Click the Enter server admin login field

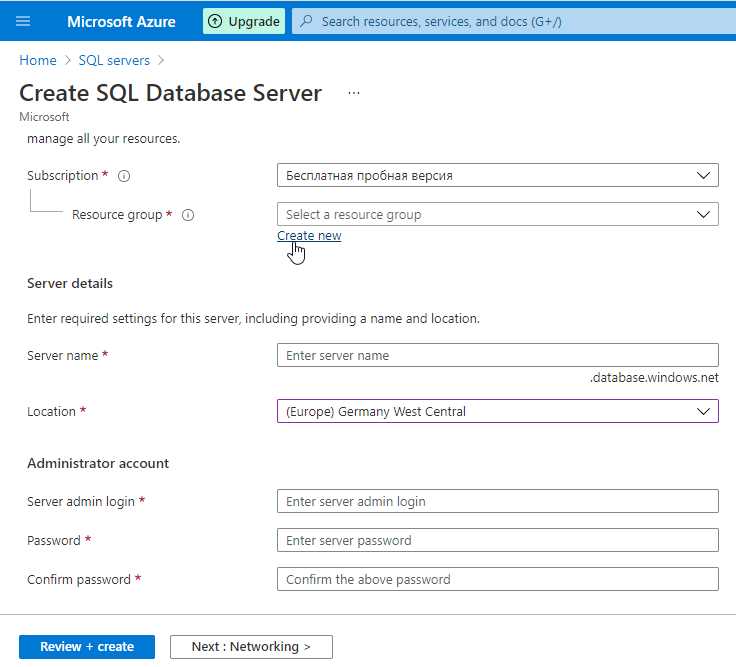pyautogui.click(x=498, y=501)
